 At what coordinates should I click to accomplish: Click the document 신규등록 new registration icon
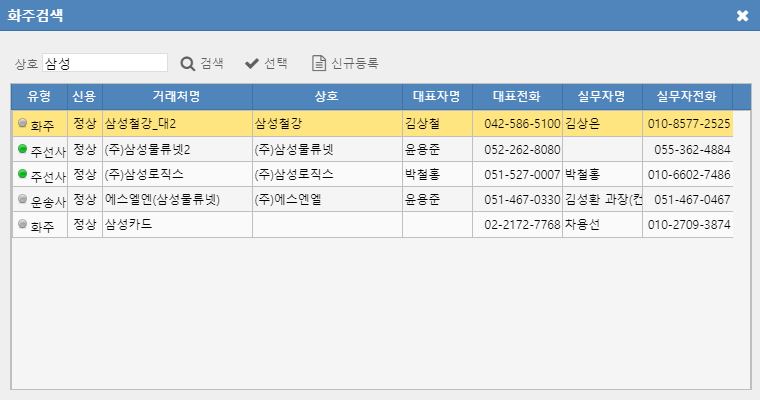(318, 63)
